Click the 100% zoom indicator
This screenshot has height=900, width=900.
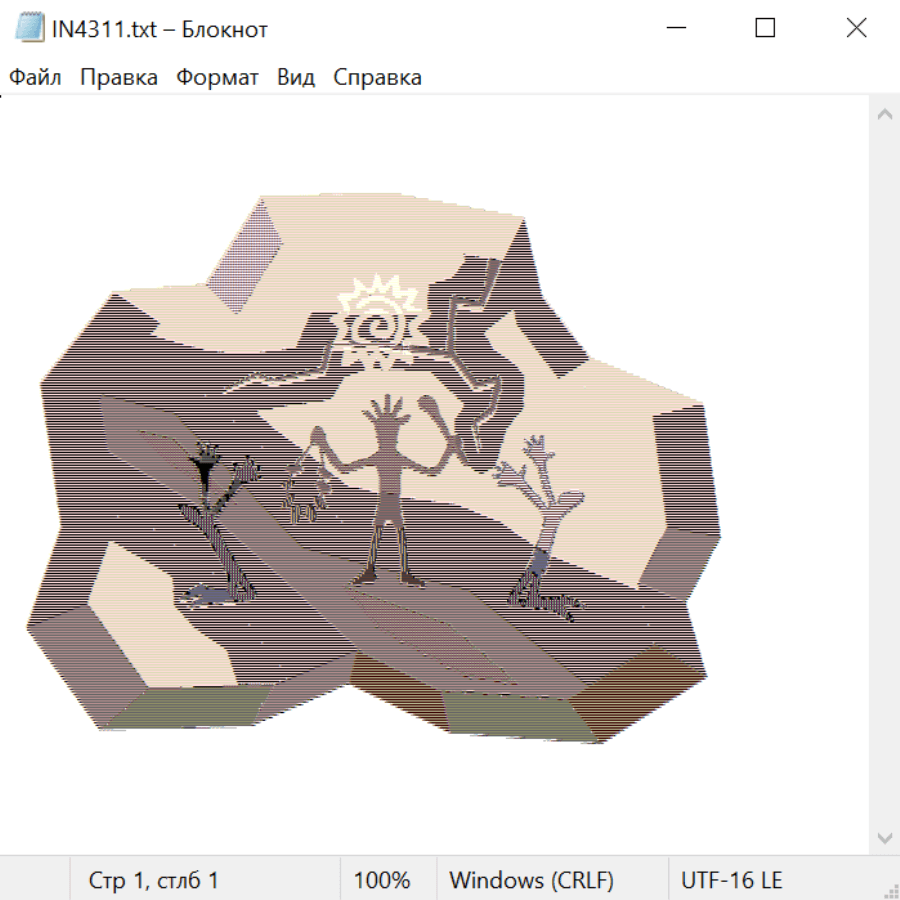click(x=382, y=881)
